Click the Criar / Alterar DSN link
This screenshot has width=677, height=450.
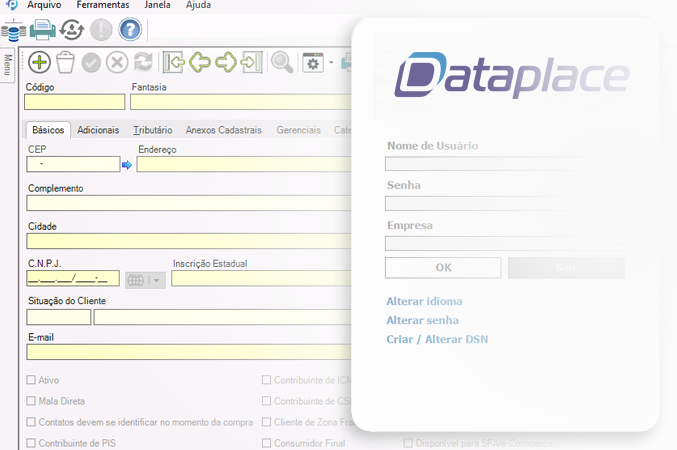click(x=437, y=339)
